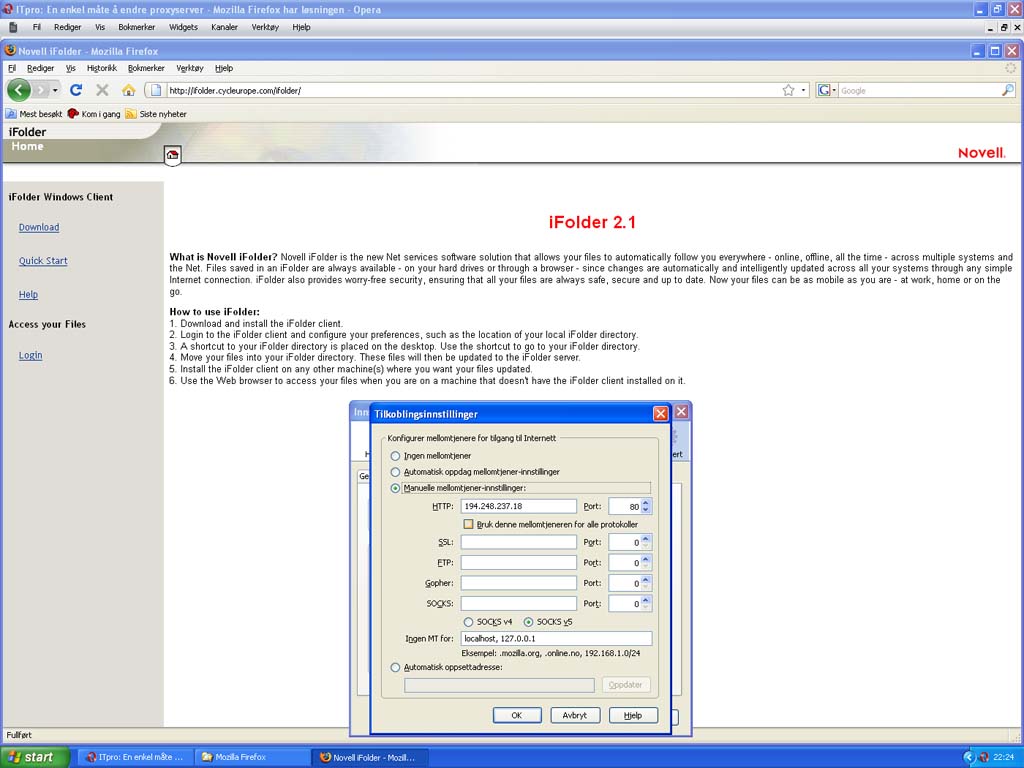Click the Novell logo in the banner
1024x768 pixels.
point(982,153)
